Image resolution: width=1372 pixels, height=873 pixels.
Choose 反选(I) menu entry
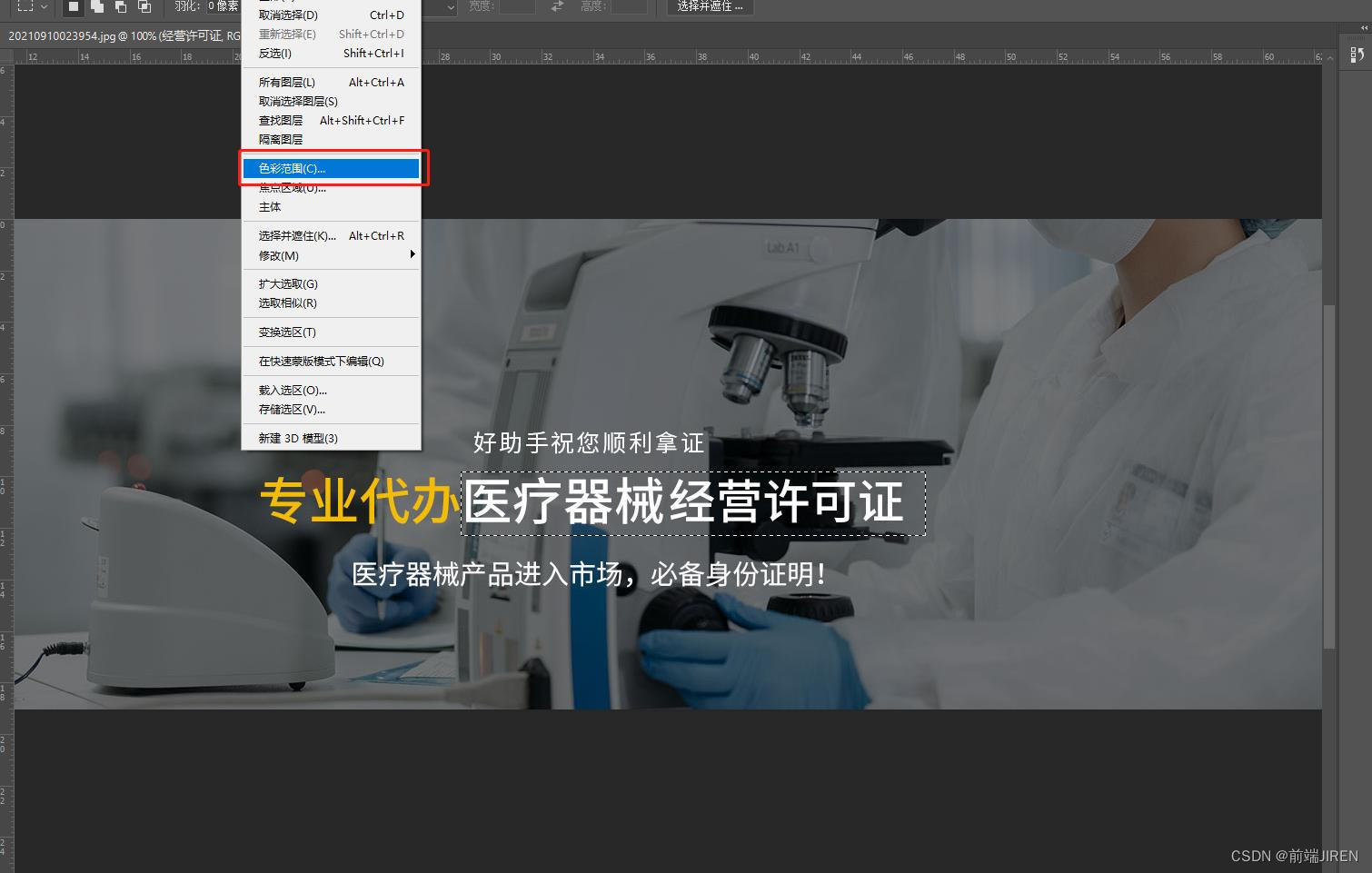[331, 53]
